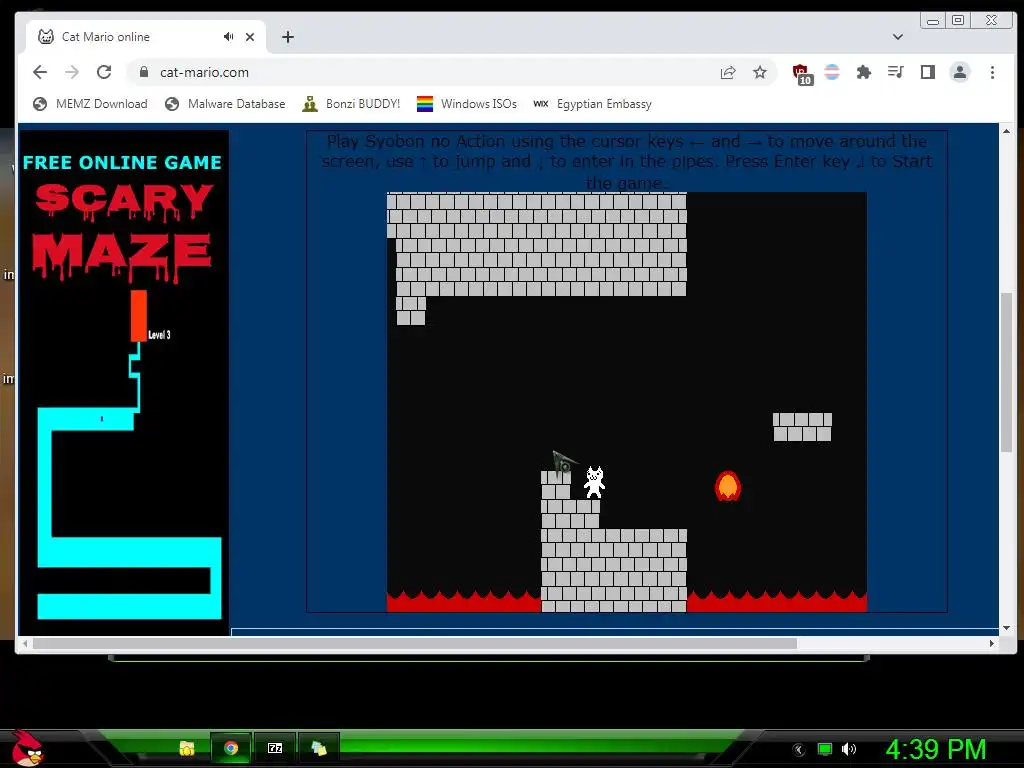Open the fourth taskbar app icon

click(x=319, y=748)
